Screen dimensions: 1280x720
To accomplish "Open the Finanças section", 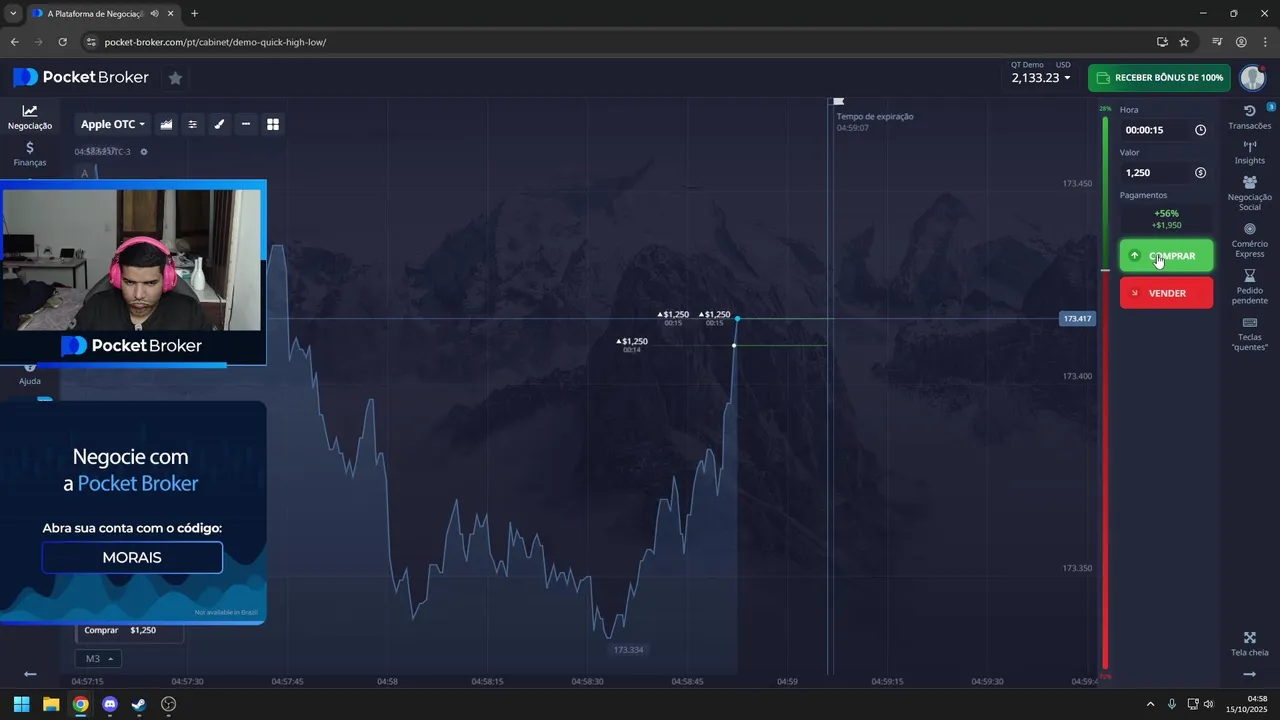I will click(29, 153).
